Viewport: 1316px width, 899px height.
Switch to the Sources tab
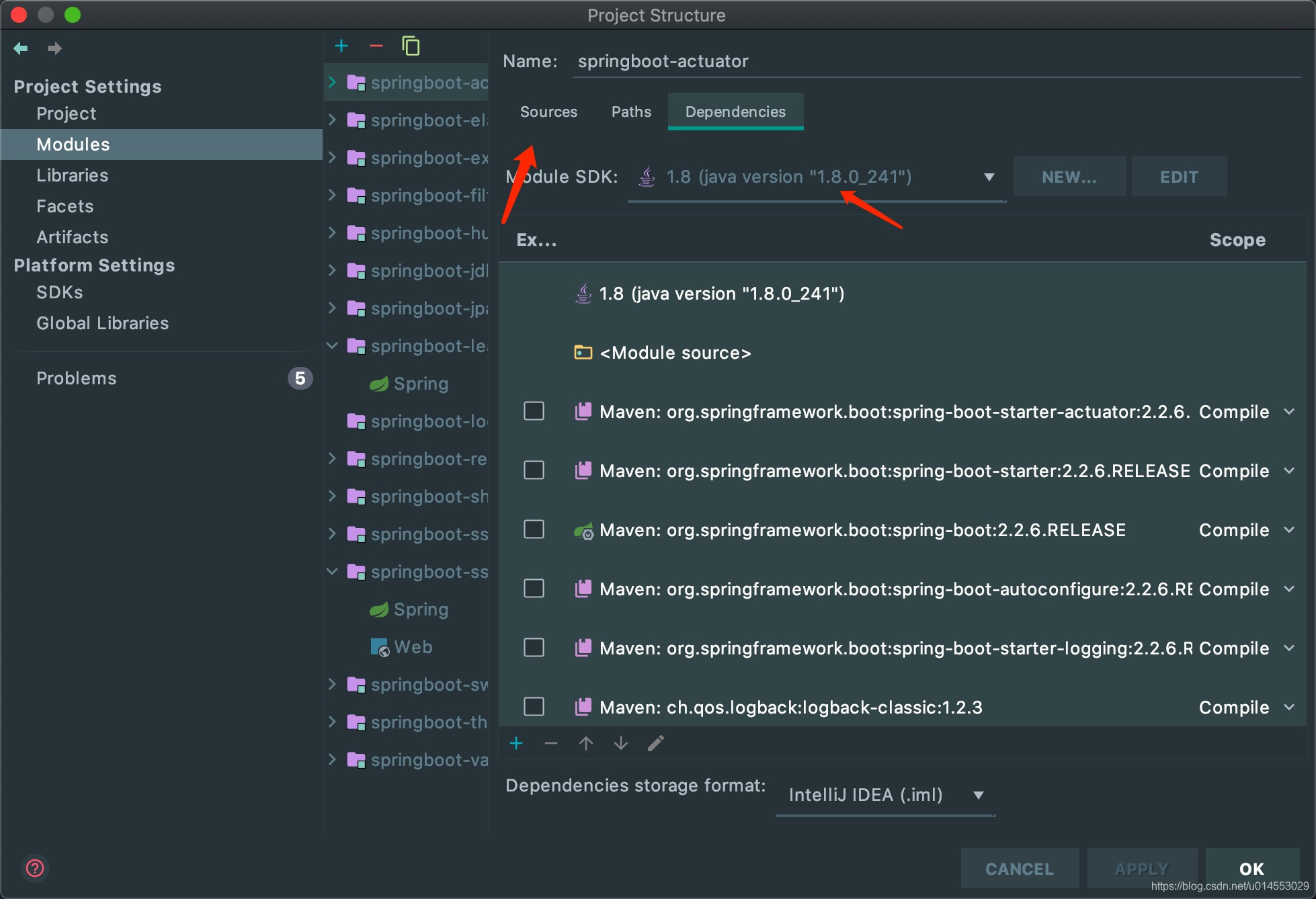548,112
